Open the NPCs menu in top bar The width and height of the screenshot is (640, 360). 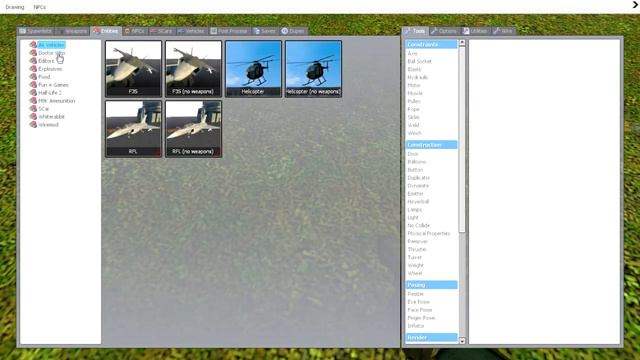(40, 7)
